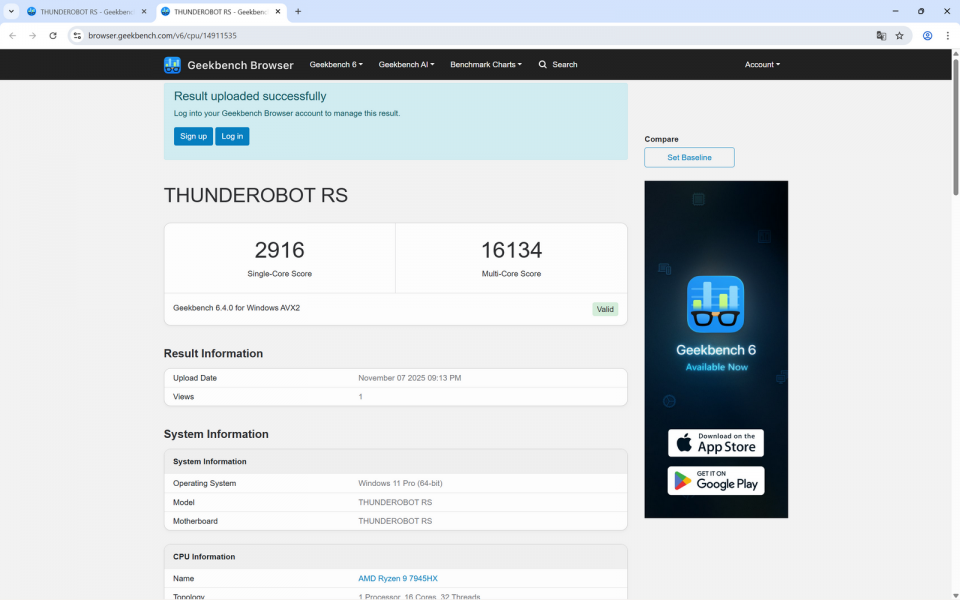The image size is (960, 600).
Task: Open the Geekbench AI menu
Action: (406, 64)
